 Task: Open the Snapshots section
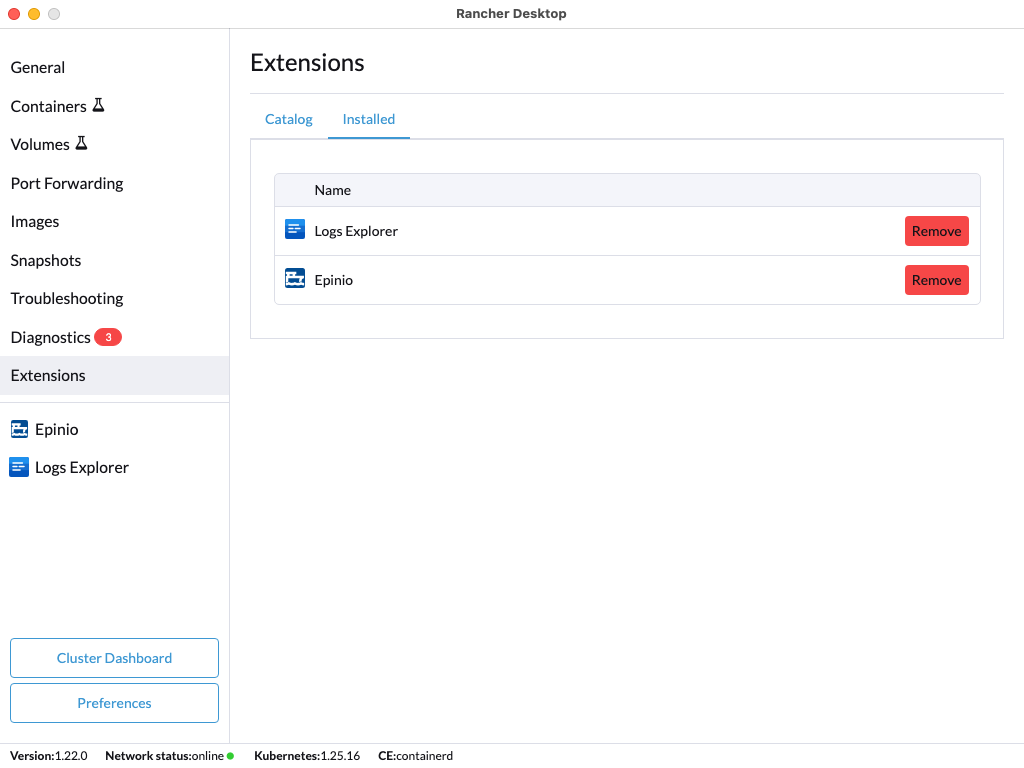tap(46, 260)
